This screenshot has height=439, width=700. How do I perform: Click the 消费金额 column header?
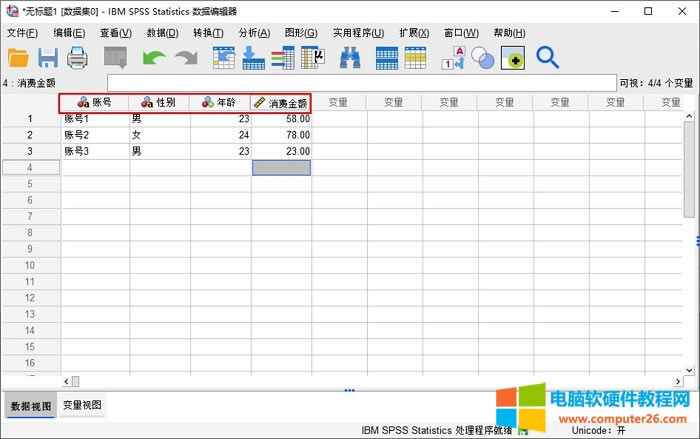[x=281, y=102]
